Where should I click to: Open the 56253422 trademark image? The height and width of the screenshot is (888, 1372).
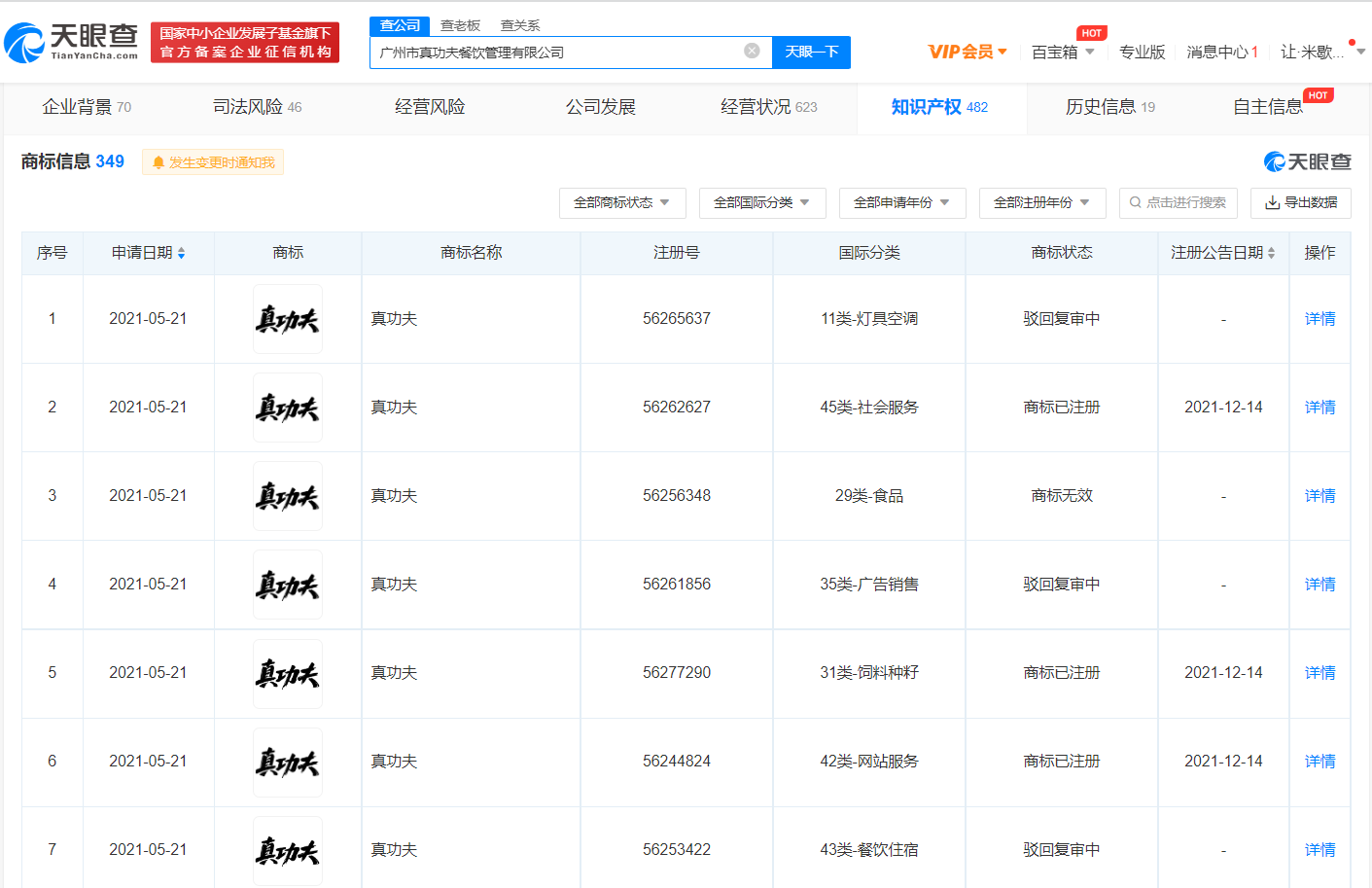[288, 850]
